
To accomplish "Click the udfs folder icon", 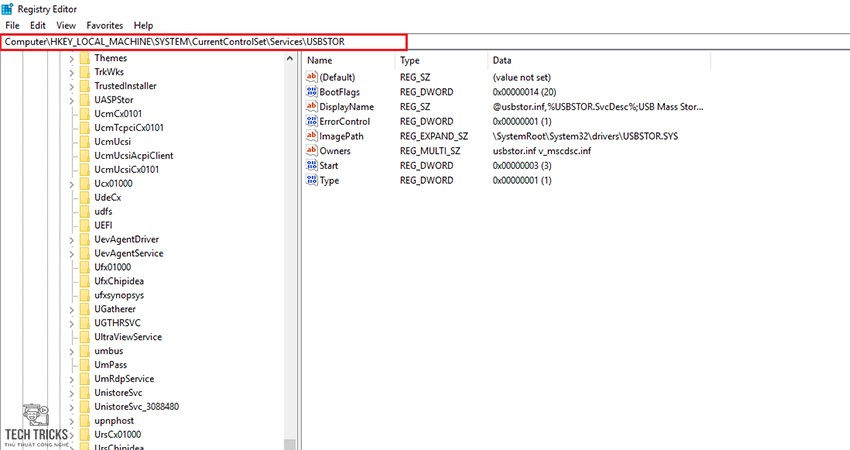I will click(x=85, y=211).
